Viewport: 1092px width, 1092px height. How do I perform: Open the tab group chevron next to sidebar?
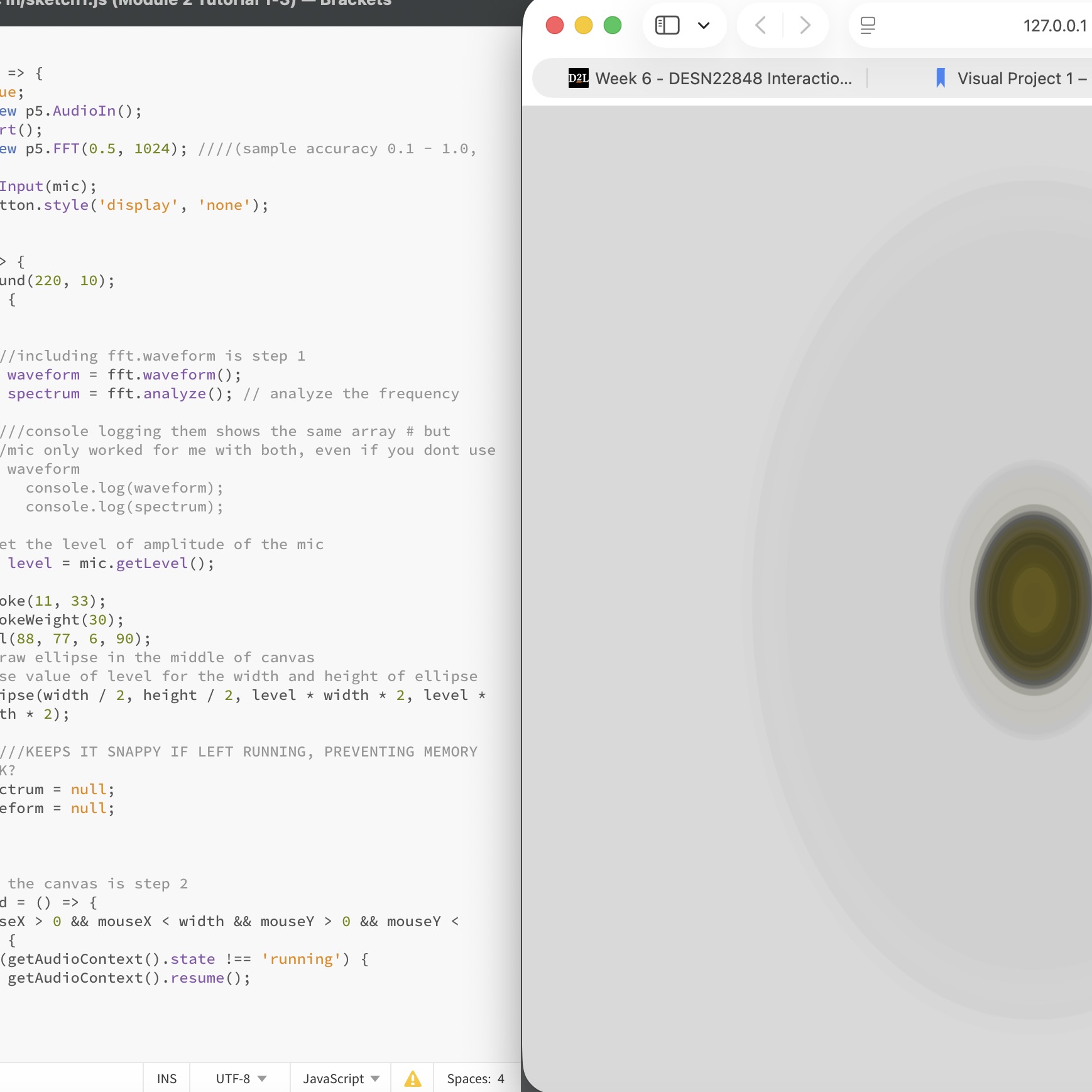(x=704, y=25)
